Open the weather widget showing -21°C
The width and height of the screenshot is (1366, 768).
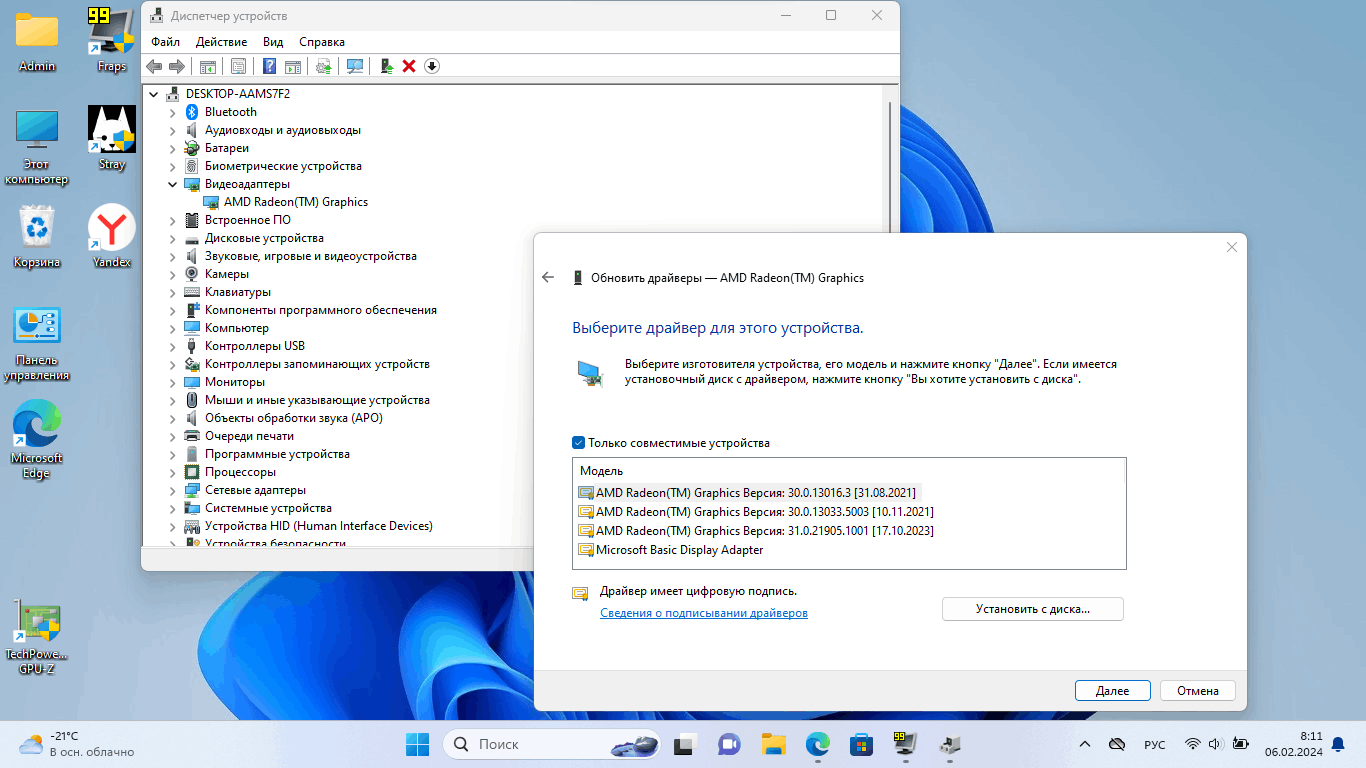click(x=77, y=744)
